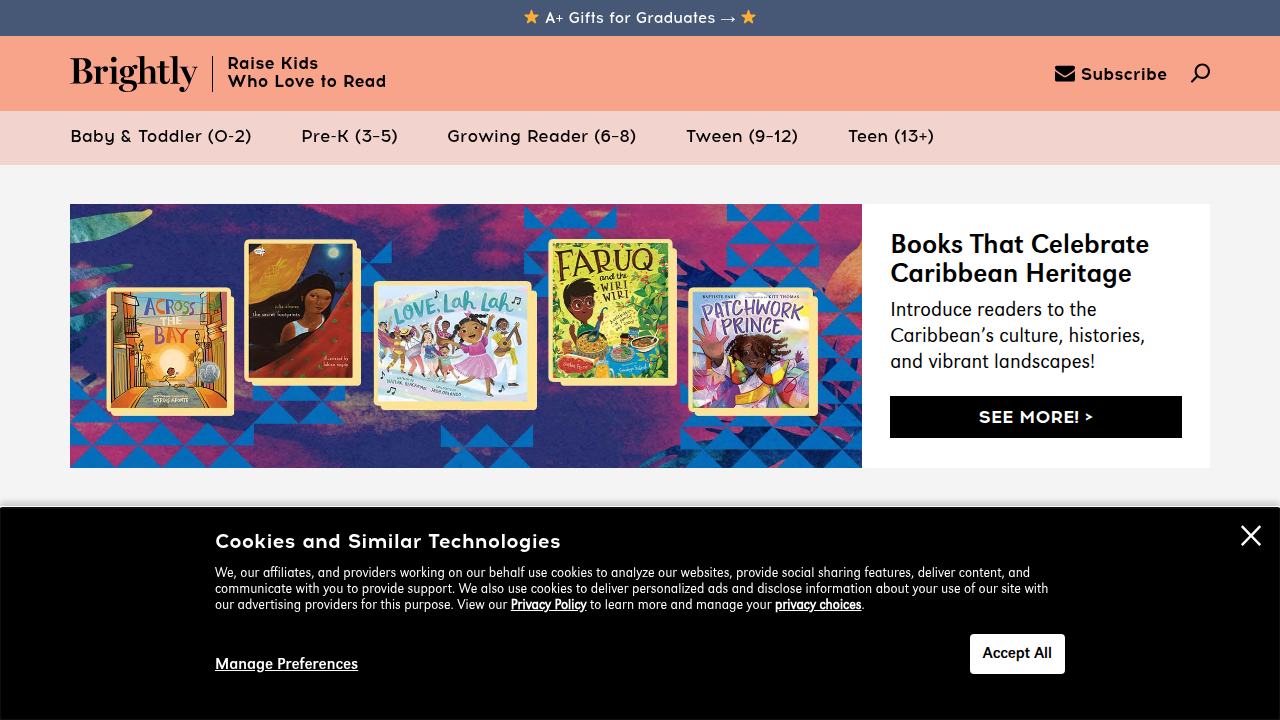Click the envelope icon beside Subscribe
The height and width of the screenshot is (720, 1280).
click(1065, 74)
